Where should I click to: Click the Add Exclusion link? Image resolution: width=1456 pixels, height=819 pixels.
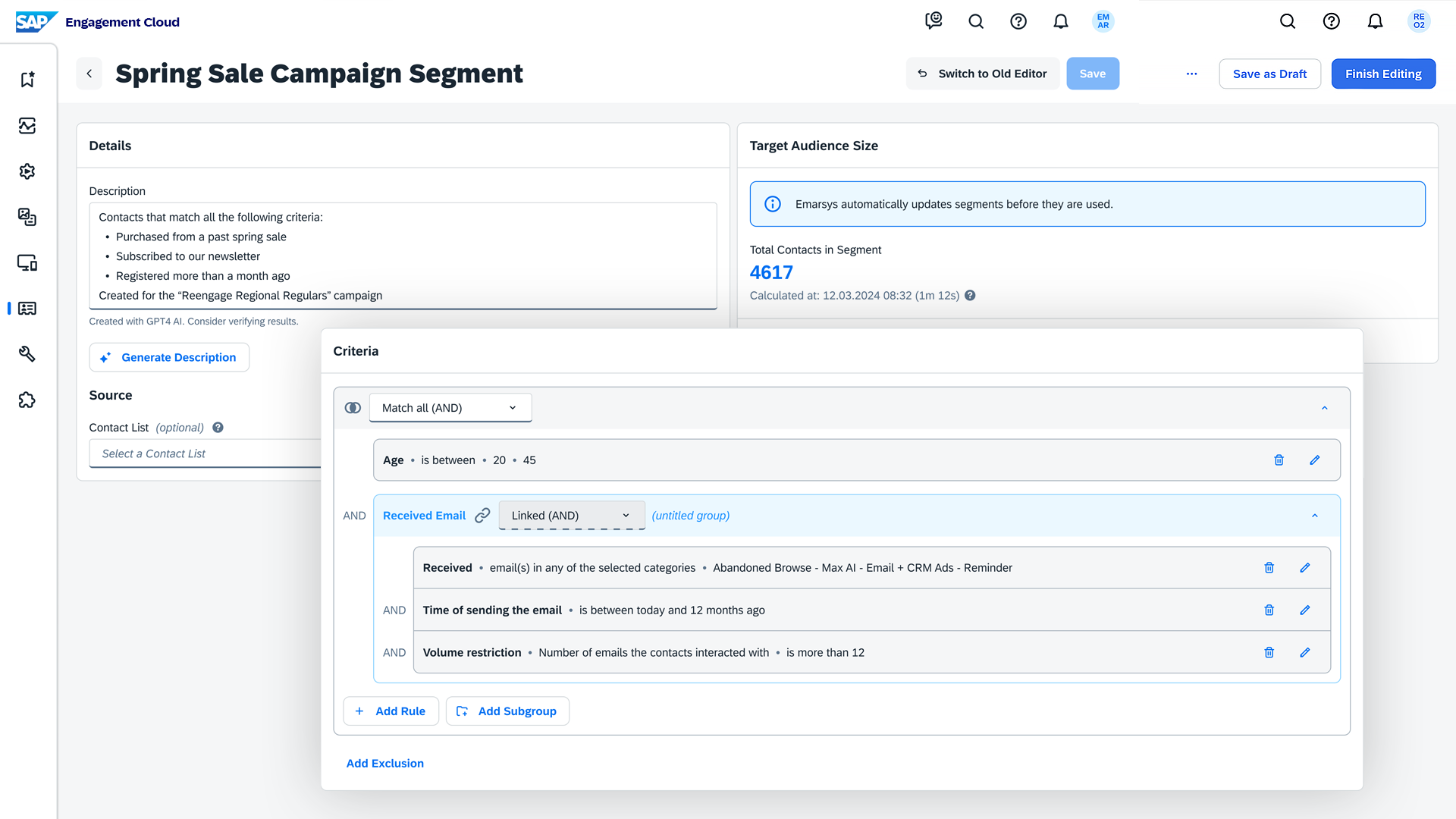point(385,764)
